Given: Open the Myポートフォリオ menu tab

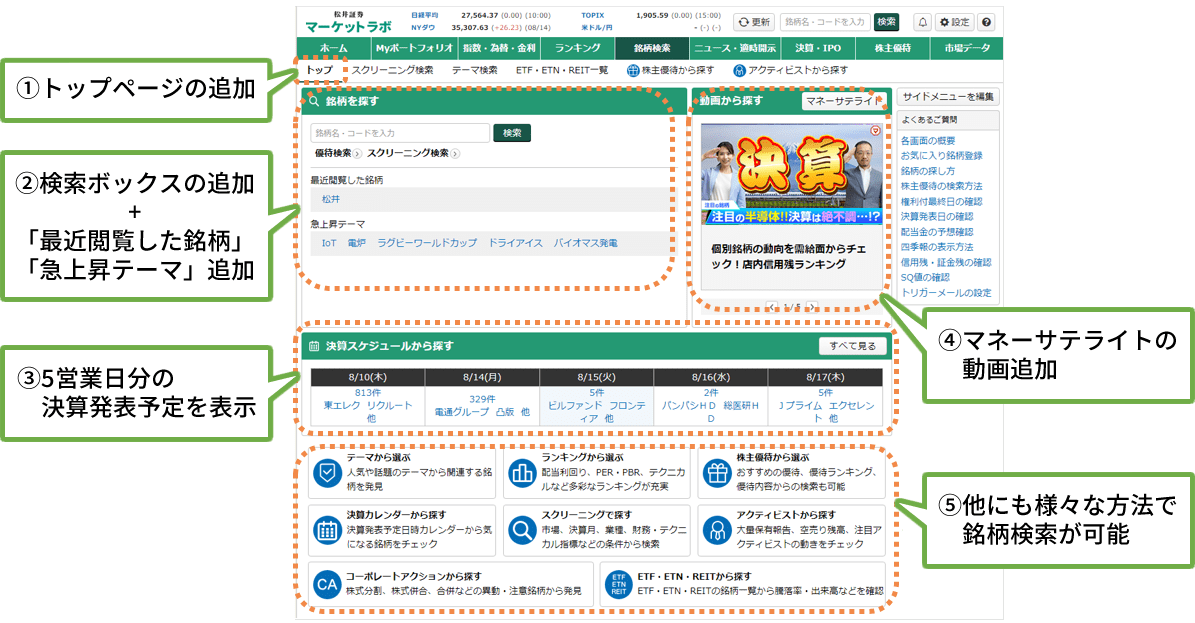Looking at the screenshot, I should click(x=415, y=48).
